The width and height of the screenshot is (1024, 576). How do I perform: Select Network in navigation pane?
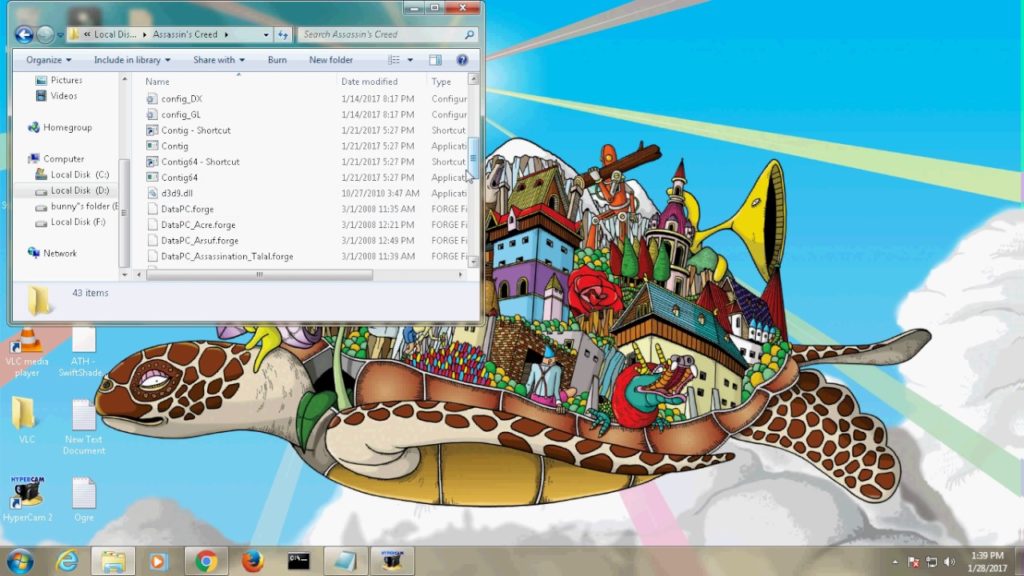click(x=52, y=253)
